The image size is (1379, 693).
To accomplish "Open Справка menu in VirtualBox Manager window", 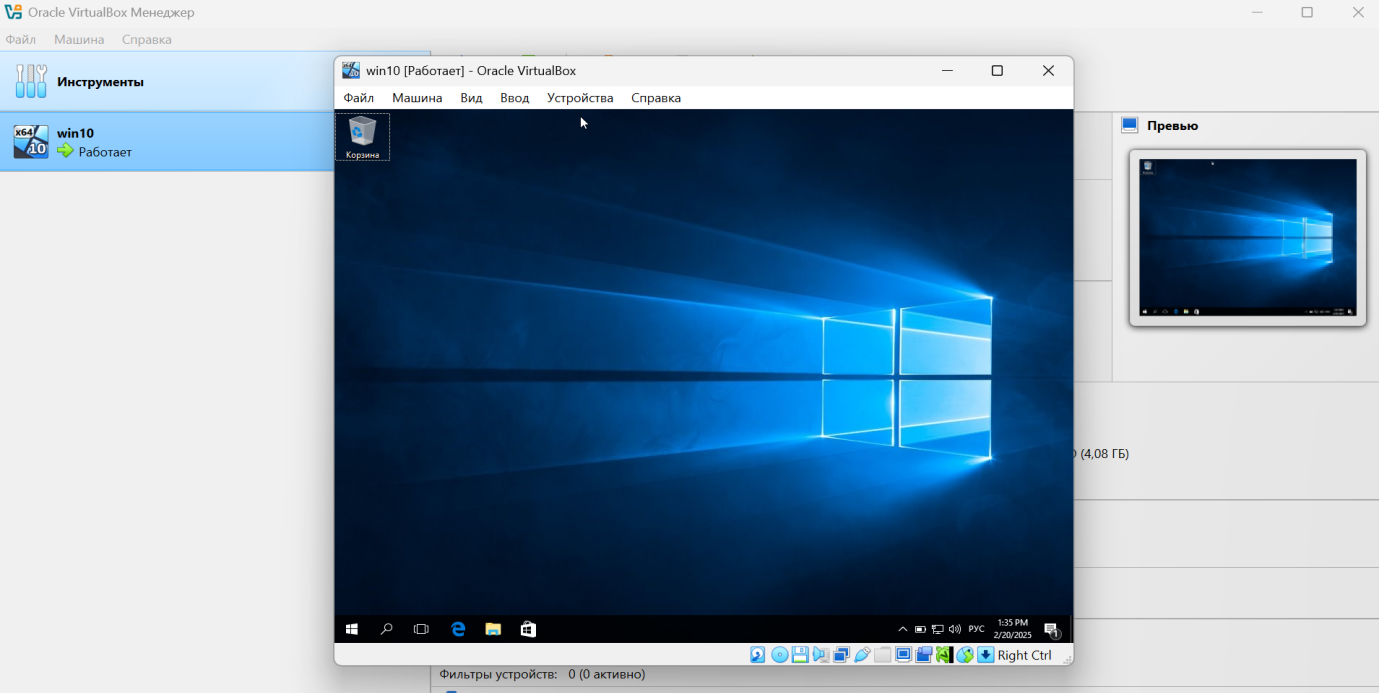I will coord(147,40).
